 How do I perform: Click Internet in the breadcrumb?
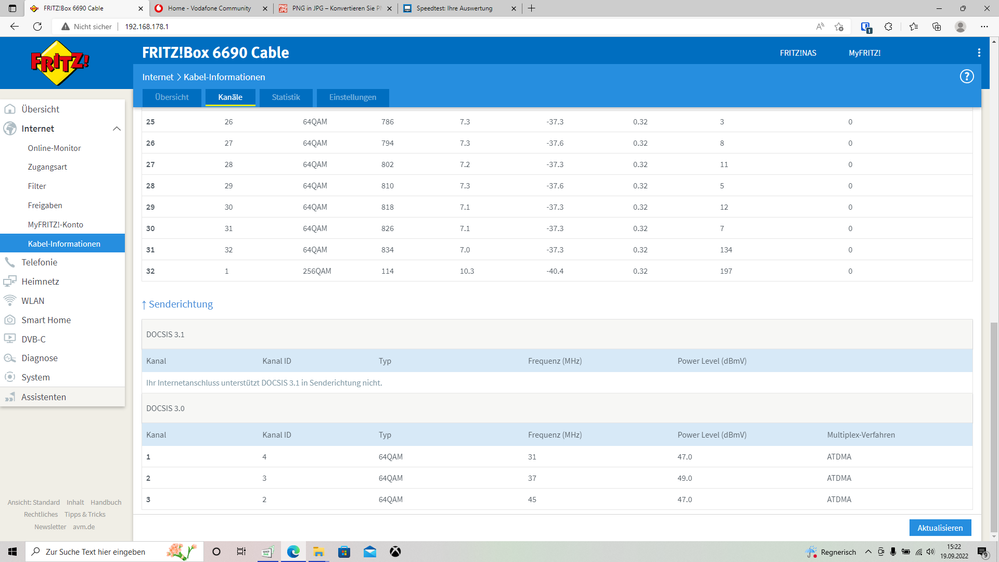tap(157, 77)
